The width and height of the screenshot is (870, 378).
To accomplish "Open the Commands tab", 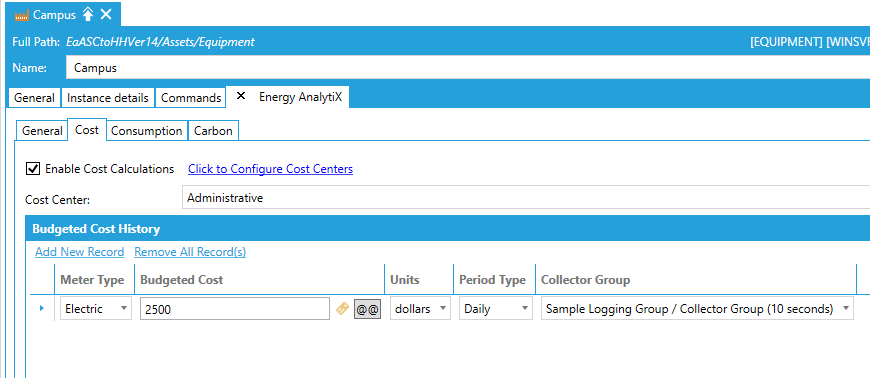I will pos(191,98).
